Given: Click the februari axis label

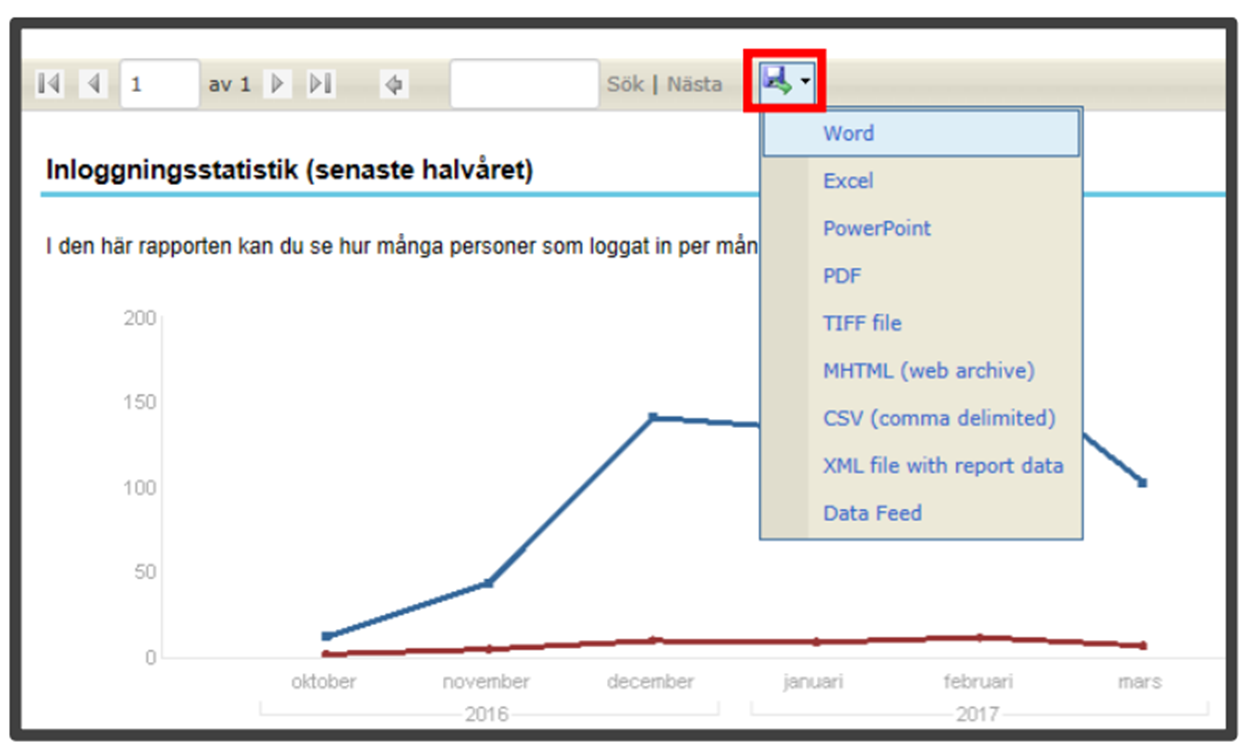Looking at the screenshot, I should tap(978, 682).
